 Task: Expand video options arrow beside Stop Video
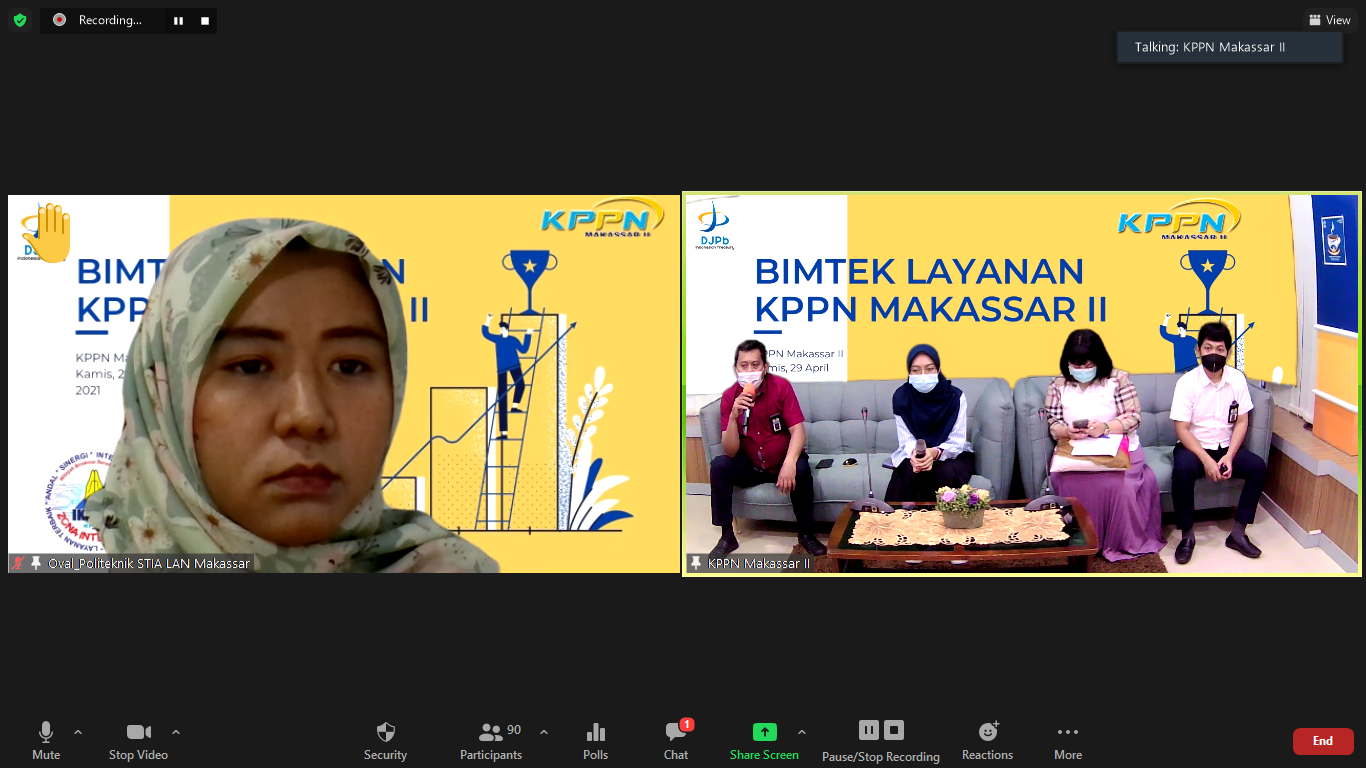(176, 732)
